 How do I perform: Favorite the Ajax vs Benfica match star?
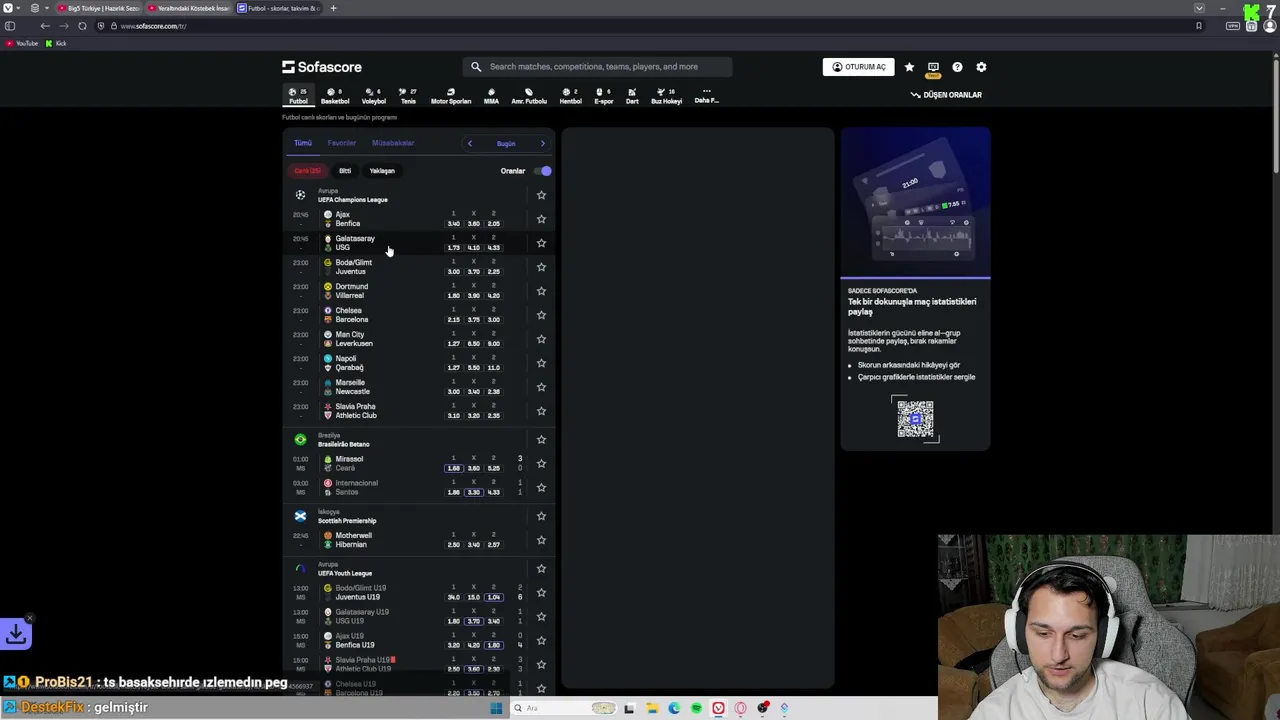pos(541,219)
